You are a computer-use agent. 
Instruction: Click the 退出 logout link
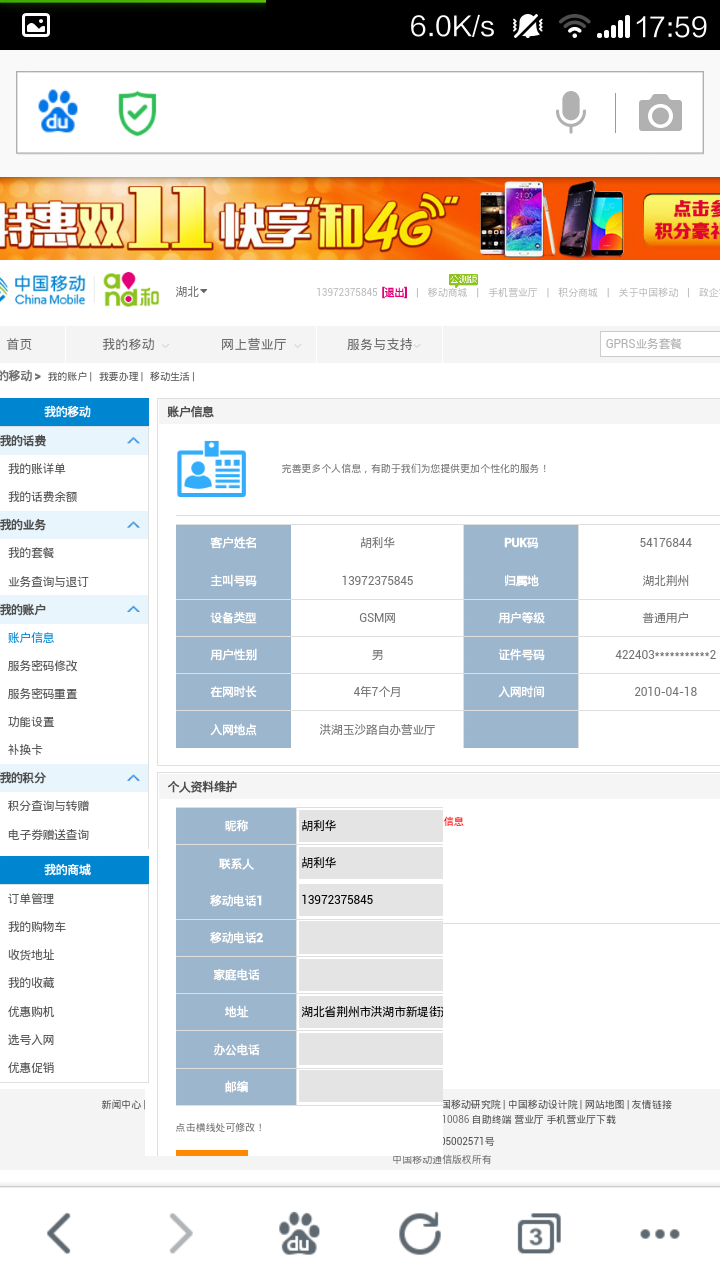point(395,293)
